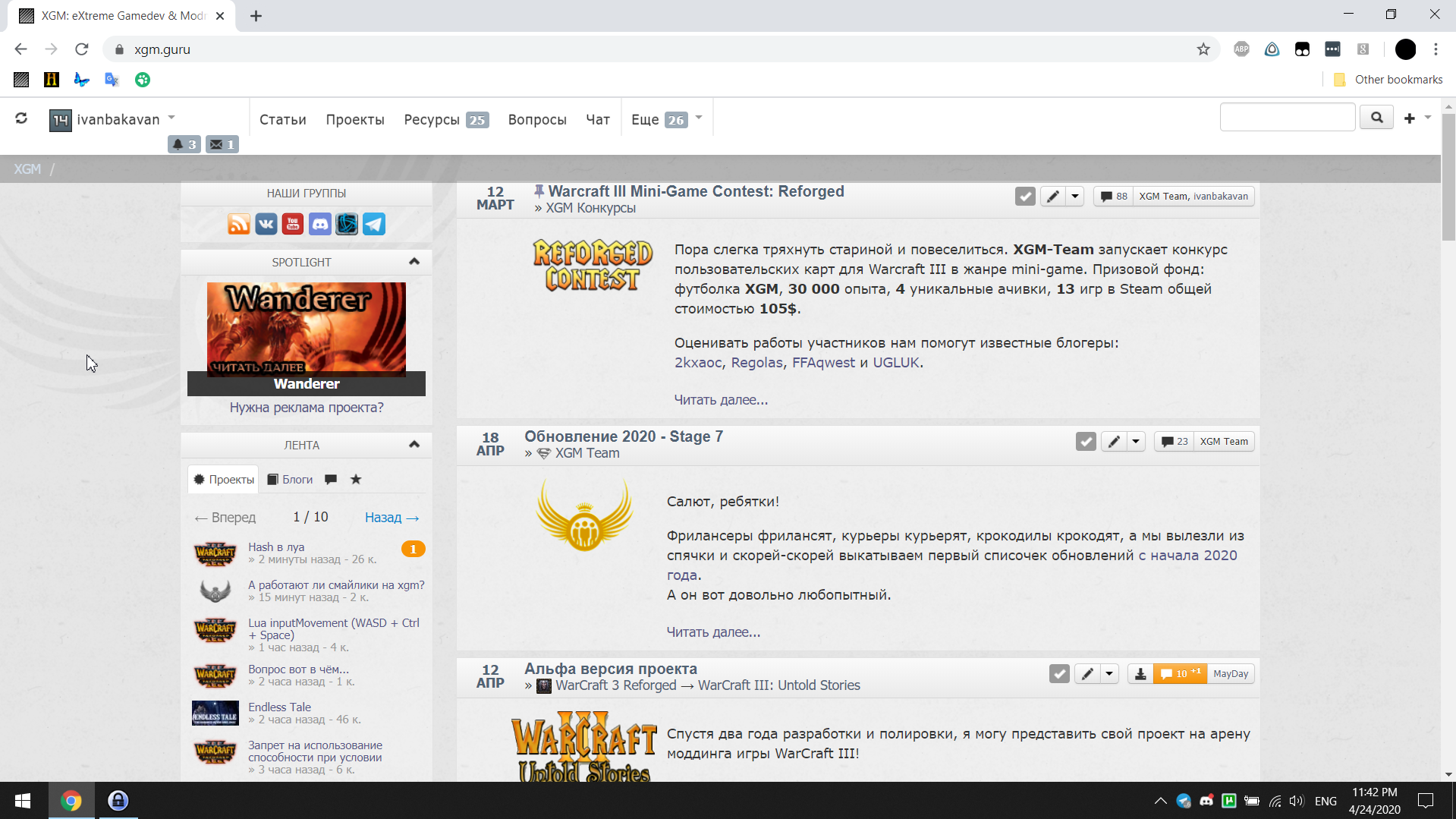Image resolution: width=1456 pixels, height=819 pixels.
Task: Open the Проекты menu item
Action: pos(355,119)
